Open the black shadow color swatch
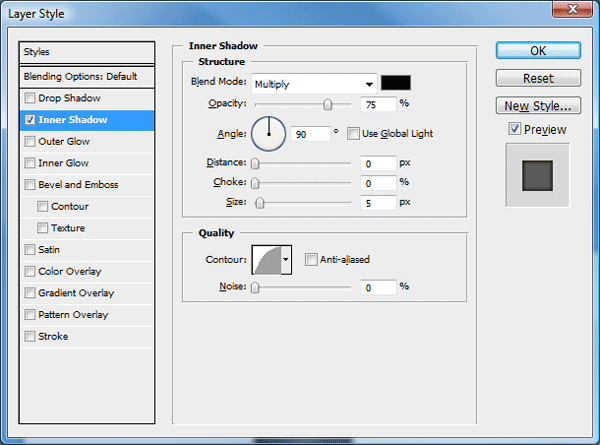Viewport: 600px width, 445px height. coord(396,83)
